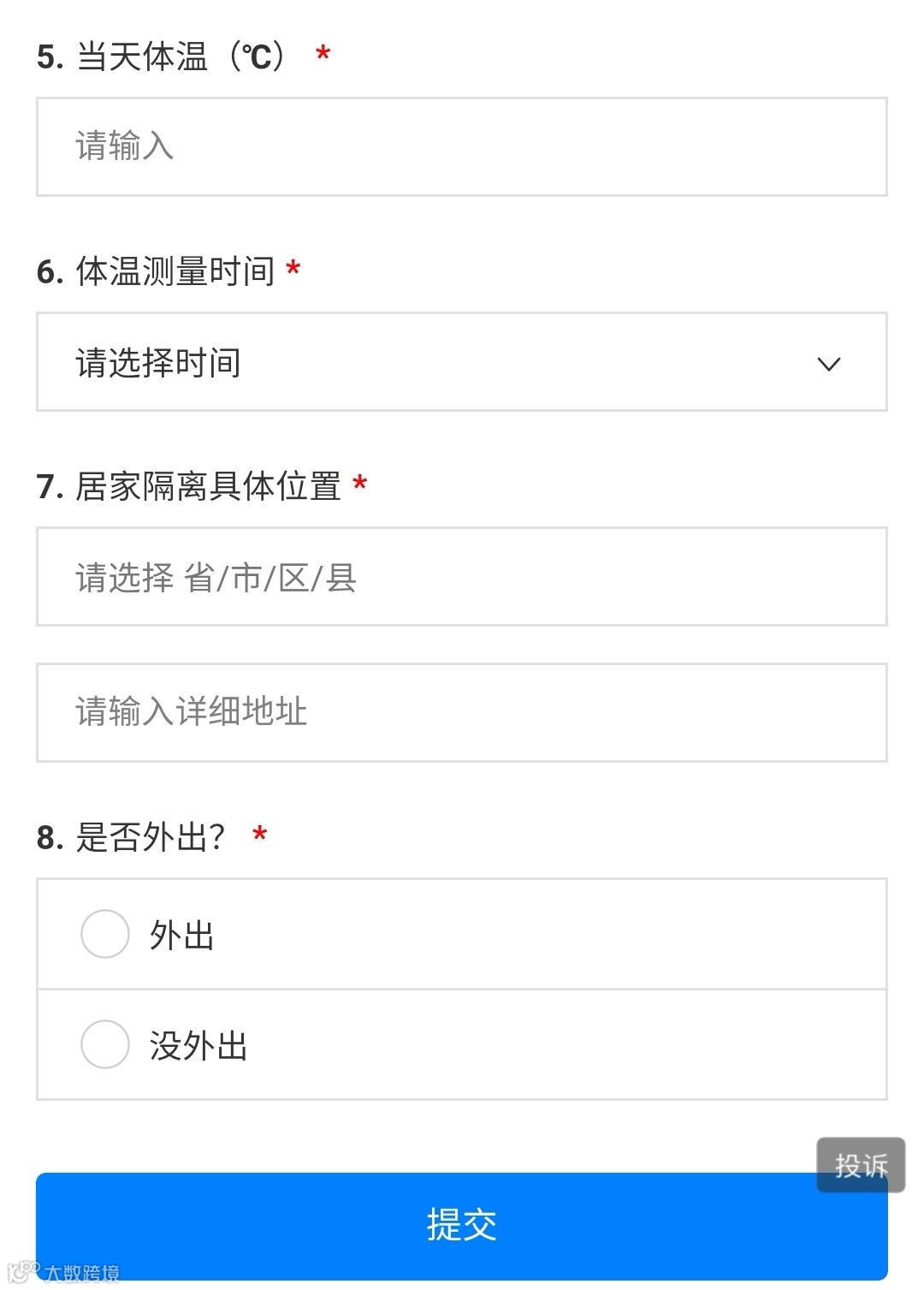The width and height of the screenshot is (924, 1290).
Task: Click the red asterisk beside 是否外出
Action: pyautogui.click(x=259, y=835)
